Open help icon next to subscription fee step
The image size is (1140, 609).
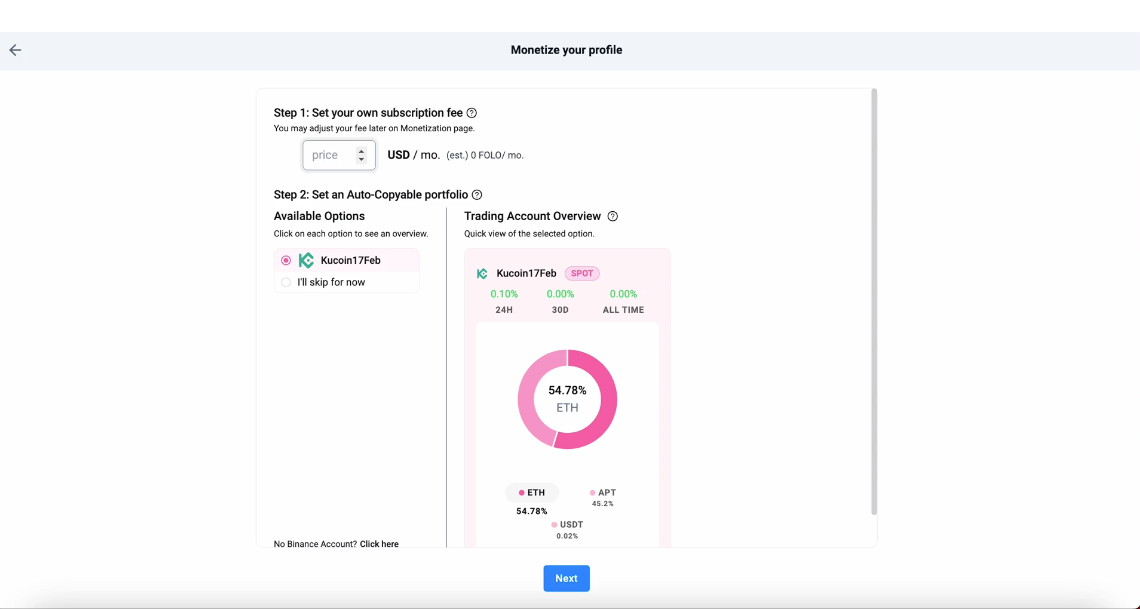[x=472, y=113]
